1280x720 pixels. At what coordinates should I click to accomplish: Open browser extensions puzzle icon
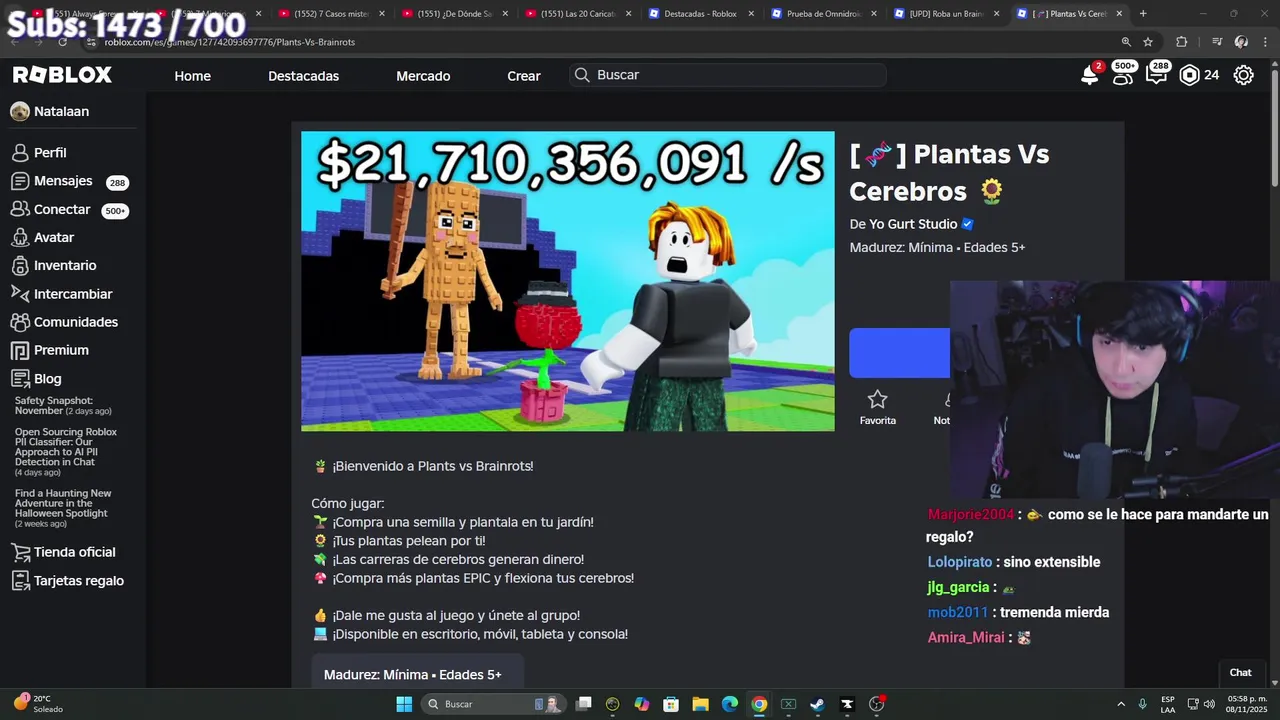(1182, 42)
